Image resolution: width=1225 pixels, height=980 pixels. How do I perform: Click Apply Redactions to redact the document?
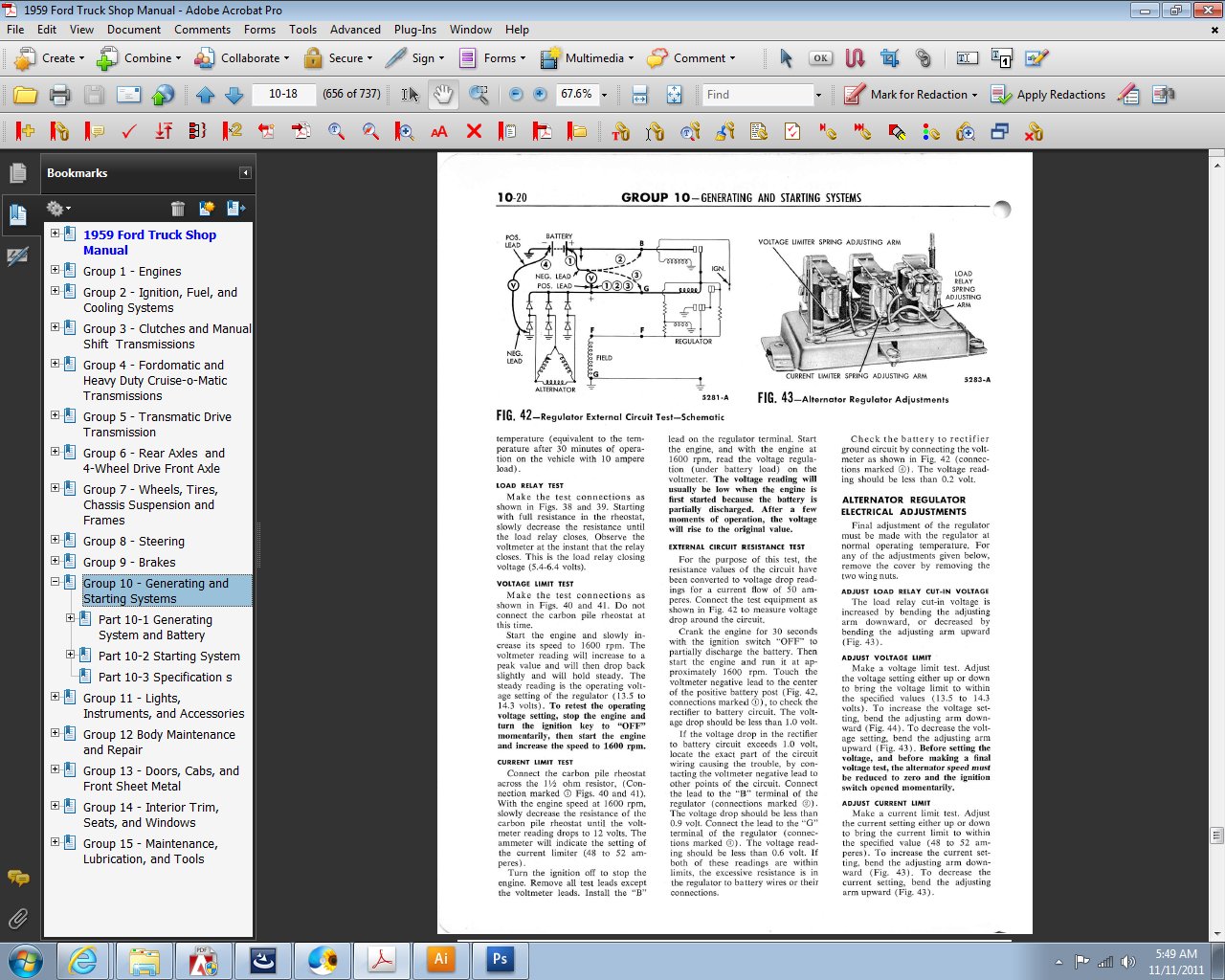coord(1050,95)
